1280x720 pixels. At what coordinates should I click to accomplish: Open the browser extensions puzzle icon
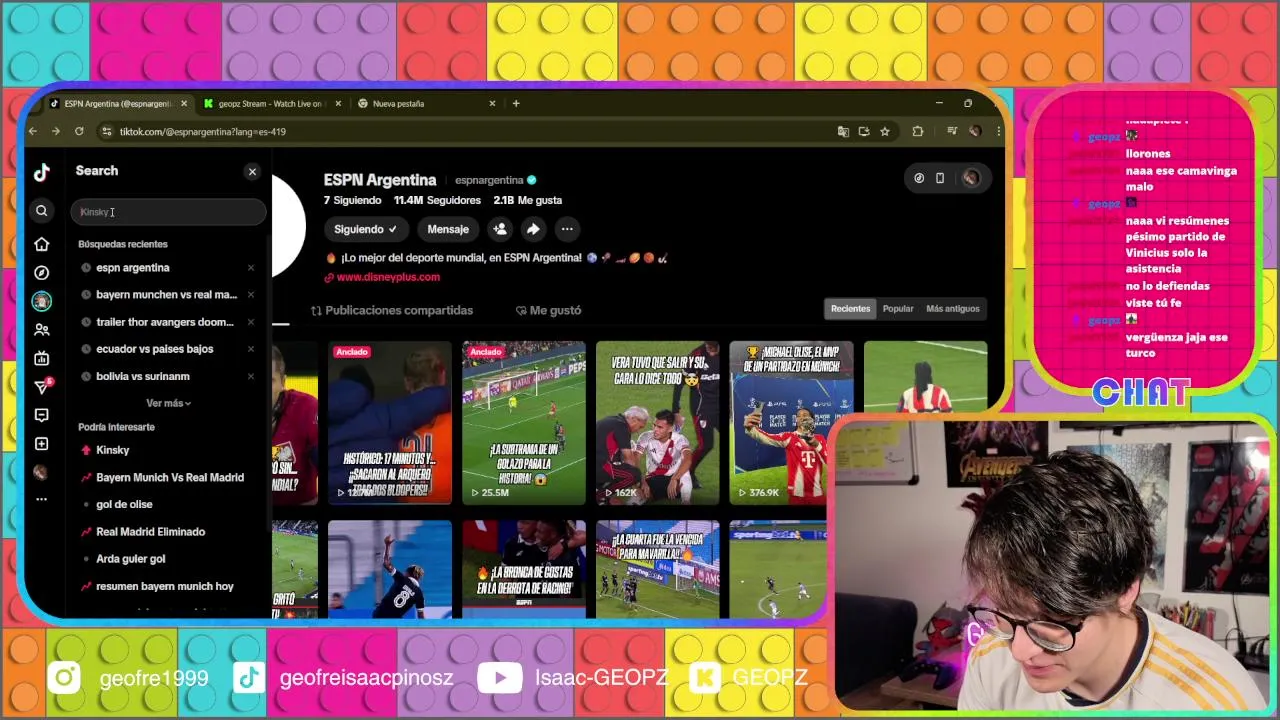click(917, 131)
